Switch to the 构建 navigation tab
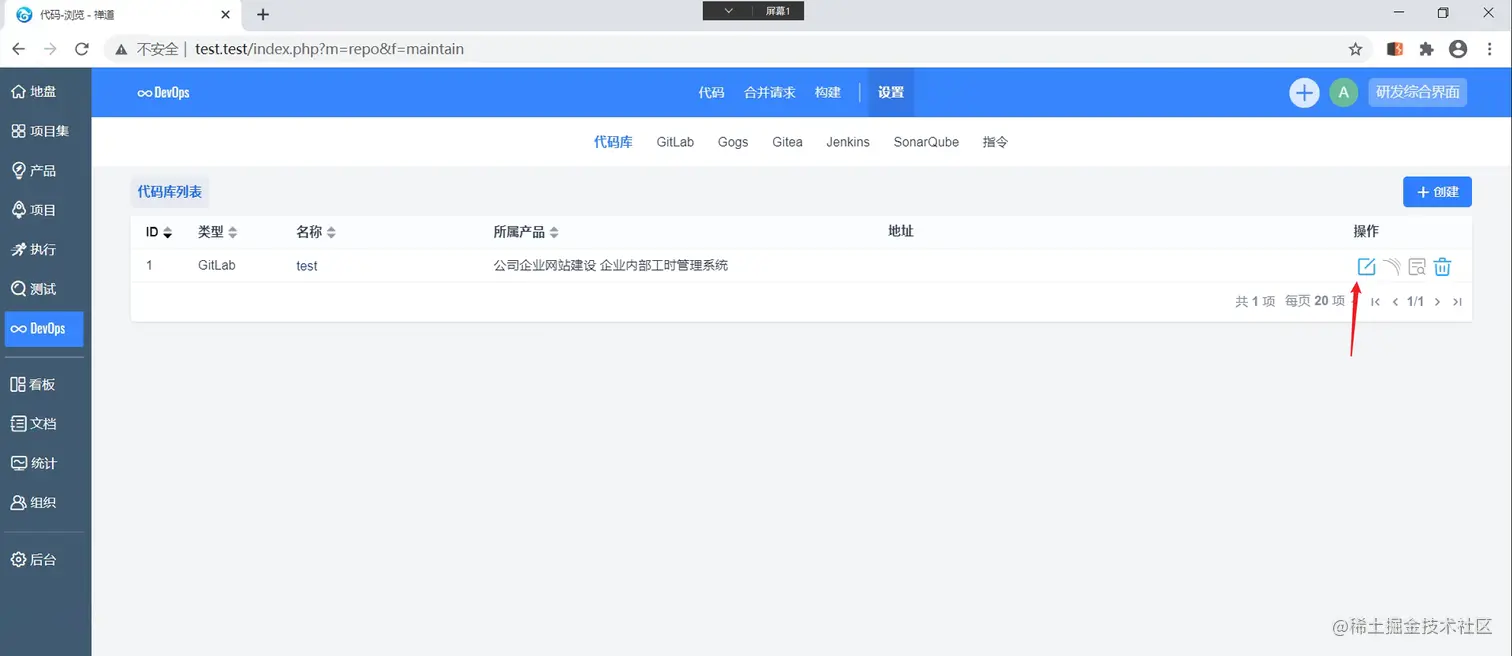Image resolution: width=1512 pixels, height=656 pixels. (x=828, y=93)
